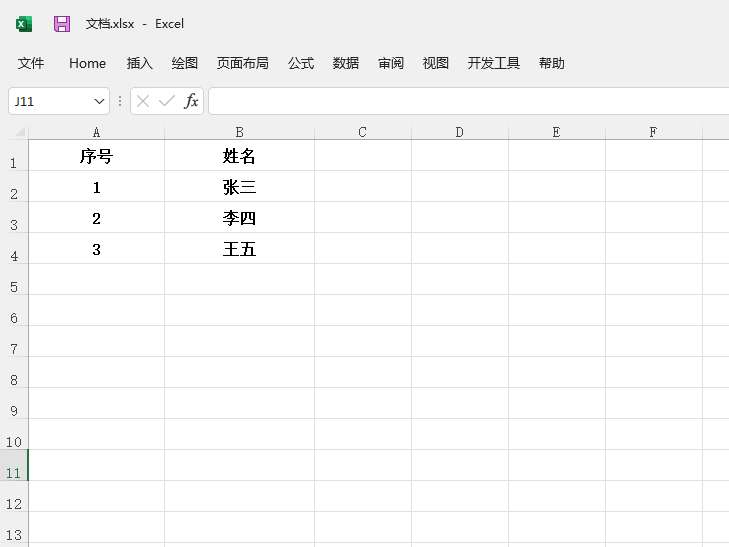Open the 文件 menu
Screen dimensions: 729x547
pyautogui.click(x=31, y=63)
